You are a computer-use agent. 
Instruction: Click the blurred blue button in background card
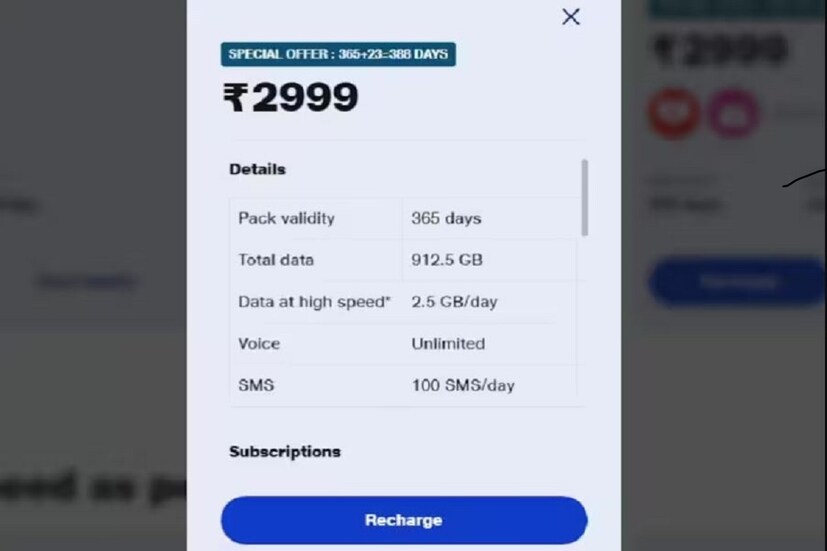point(737,282)
